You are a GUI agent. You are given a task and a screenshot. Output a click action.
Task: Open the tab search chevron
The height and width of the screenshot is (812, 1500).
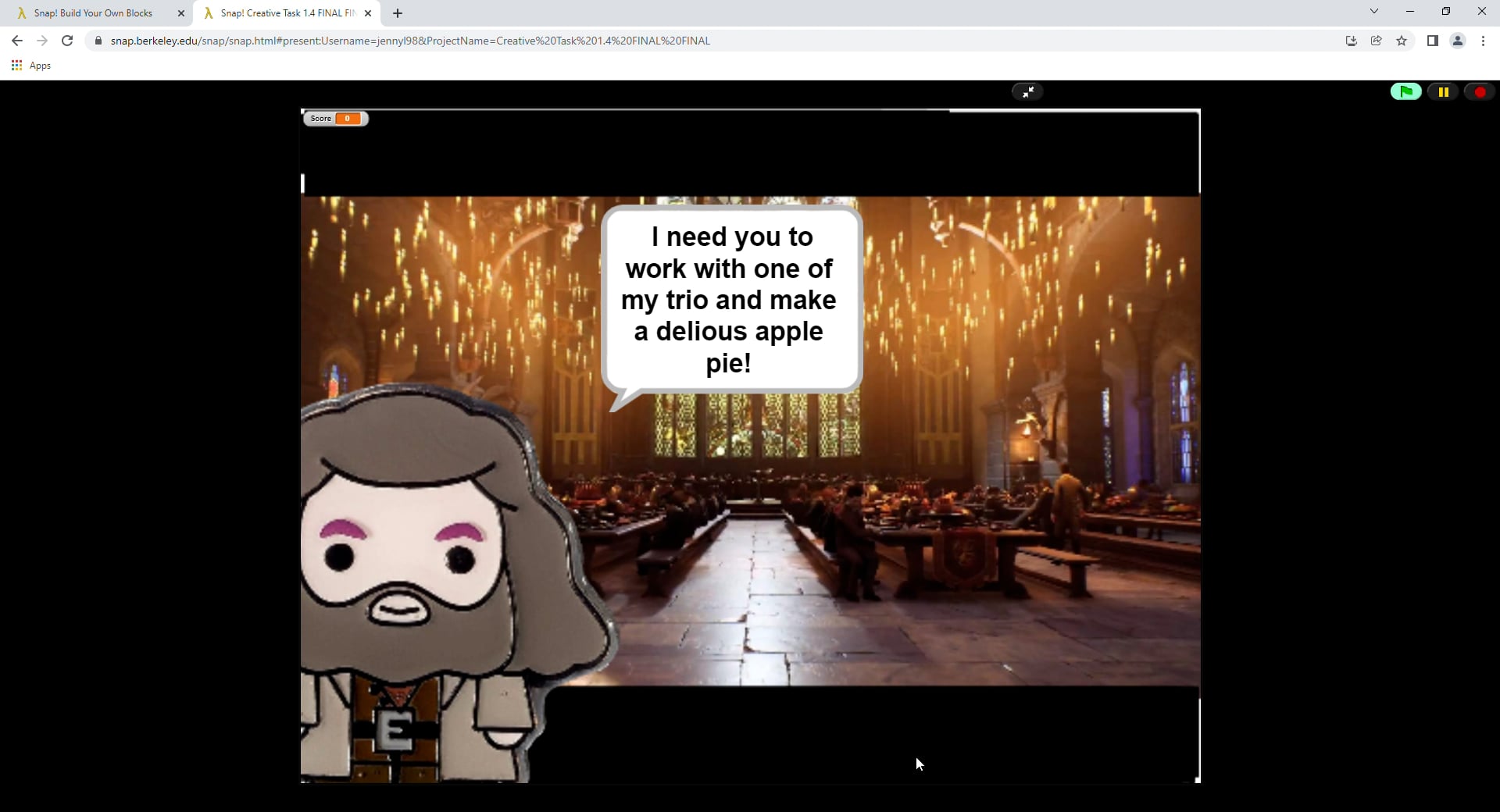point(1374,11)
